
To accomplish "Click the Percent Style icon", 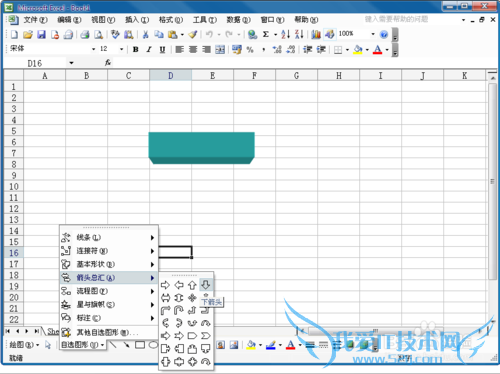I will point(250,50).
